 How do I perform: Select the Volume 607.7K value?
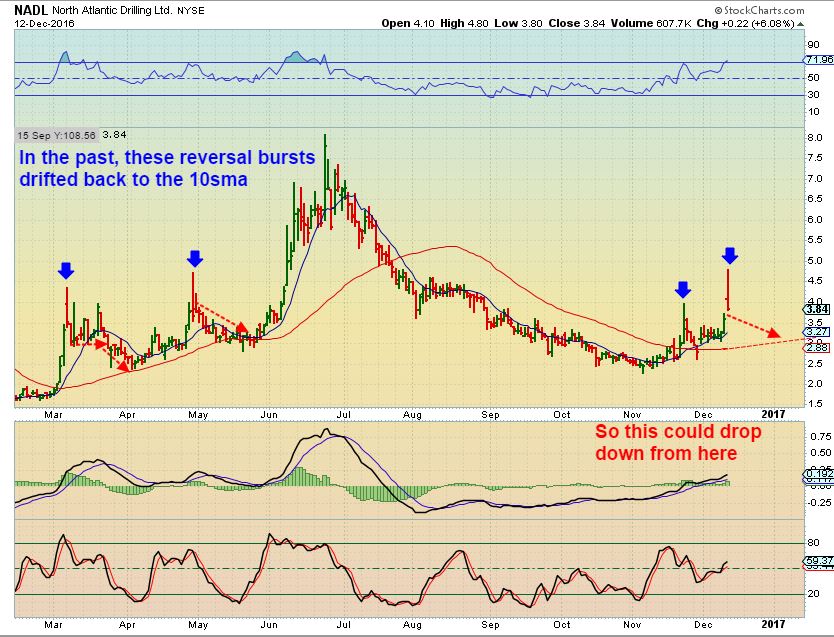pyautogui.click(x=651, y=23)
